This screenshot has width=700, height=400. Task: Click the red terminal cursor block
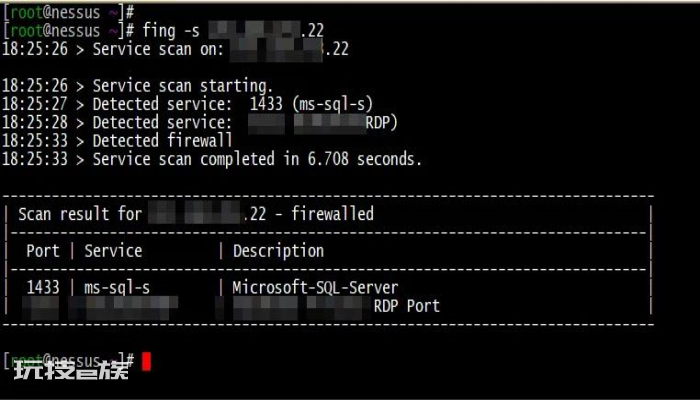146,362
